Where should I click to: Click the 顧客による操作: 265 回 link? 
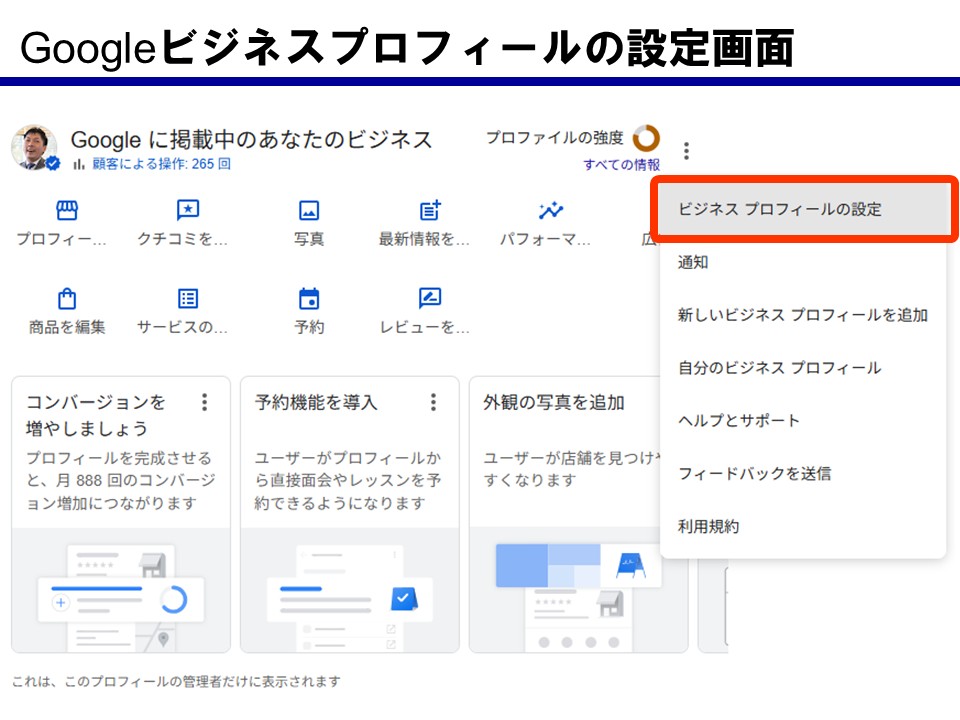(162, 164)
